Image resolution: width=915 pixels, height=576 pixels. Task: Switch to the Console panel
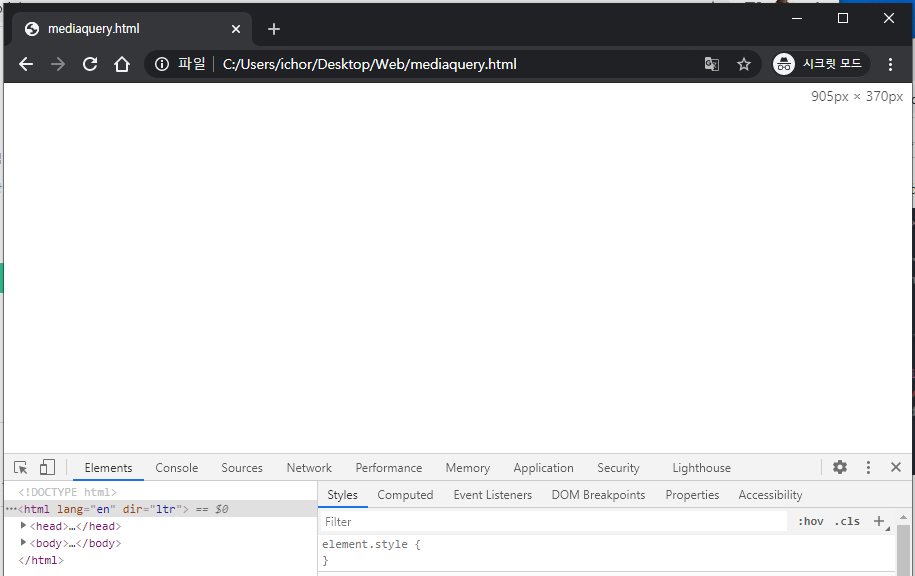click(176, 468)
